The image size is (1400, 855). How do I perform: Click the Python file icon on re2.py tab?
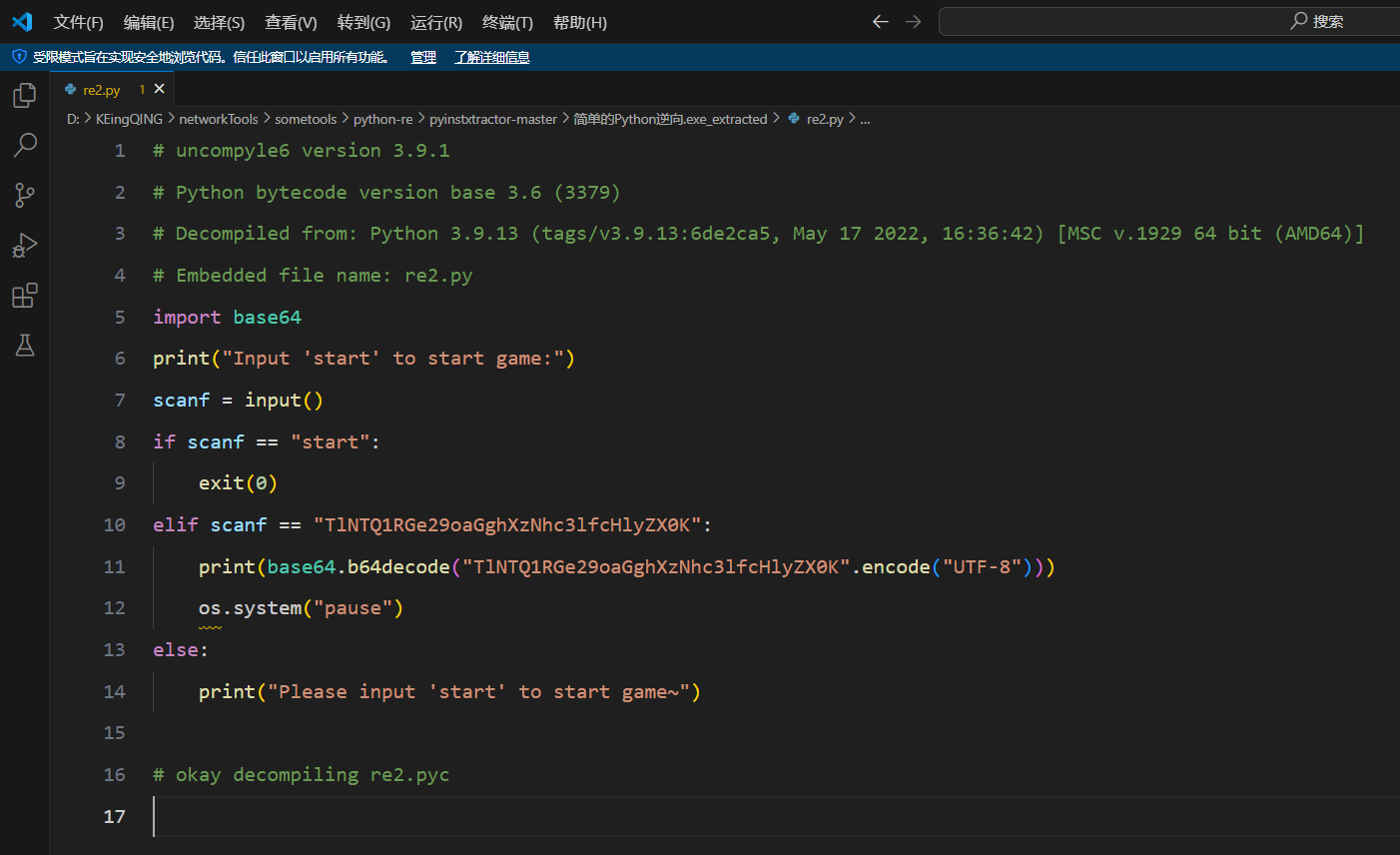(x=70, y=89)
